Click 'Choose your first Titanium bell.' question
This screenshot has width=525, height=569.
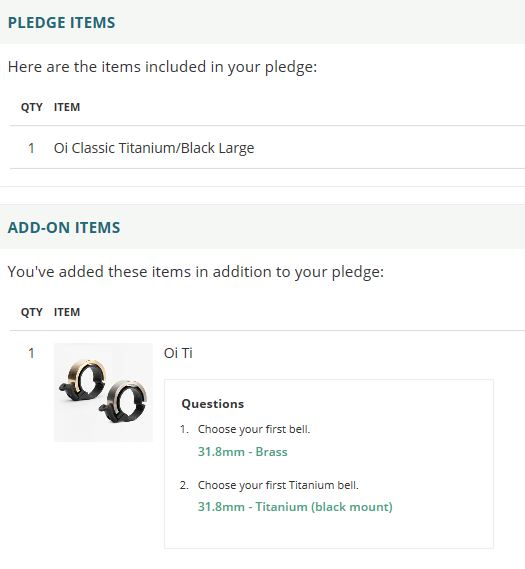click(278, 485)
